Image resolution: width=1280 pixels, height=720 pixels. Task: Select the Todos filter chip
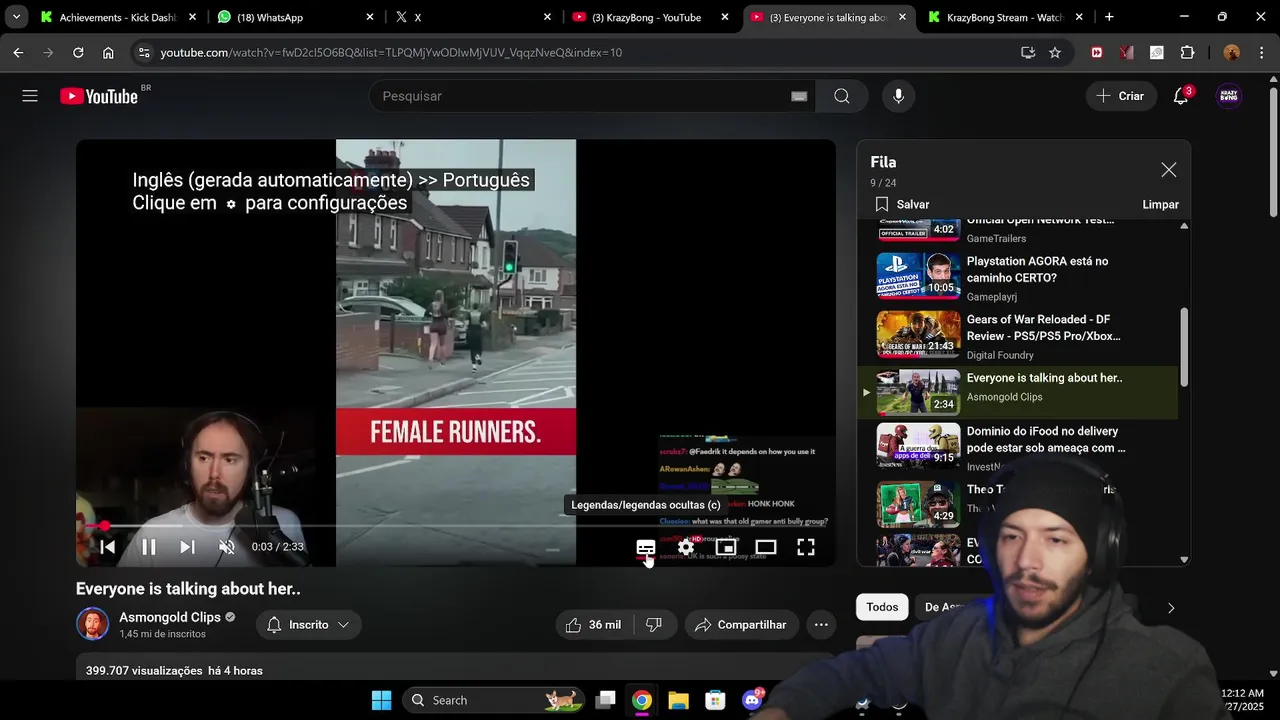coord(882,607)
